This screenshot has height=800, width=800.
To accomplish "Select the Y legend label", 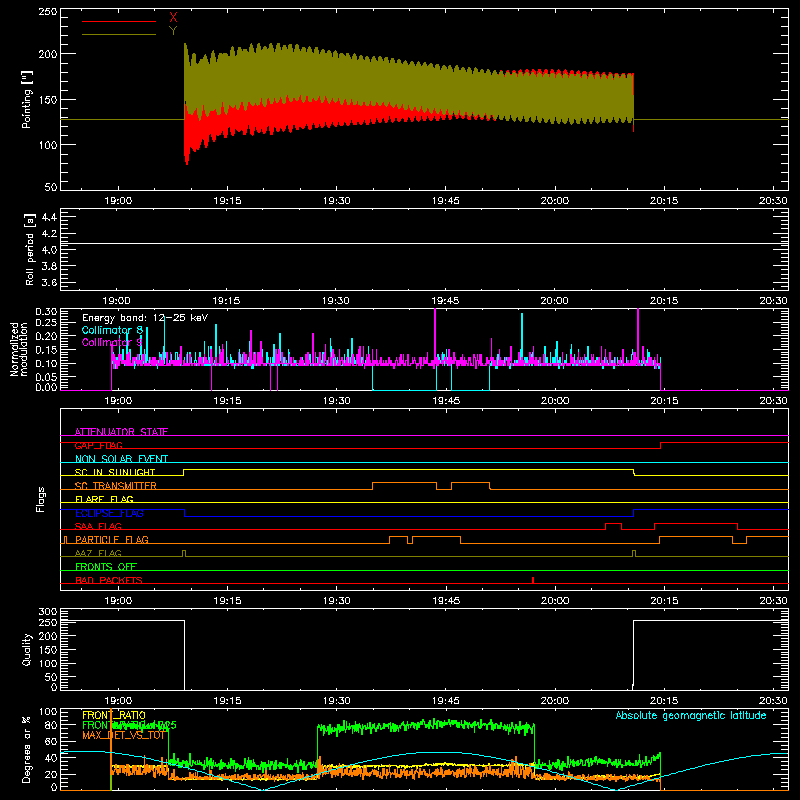I will (x=173, y=31).
